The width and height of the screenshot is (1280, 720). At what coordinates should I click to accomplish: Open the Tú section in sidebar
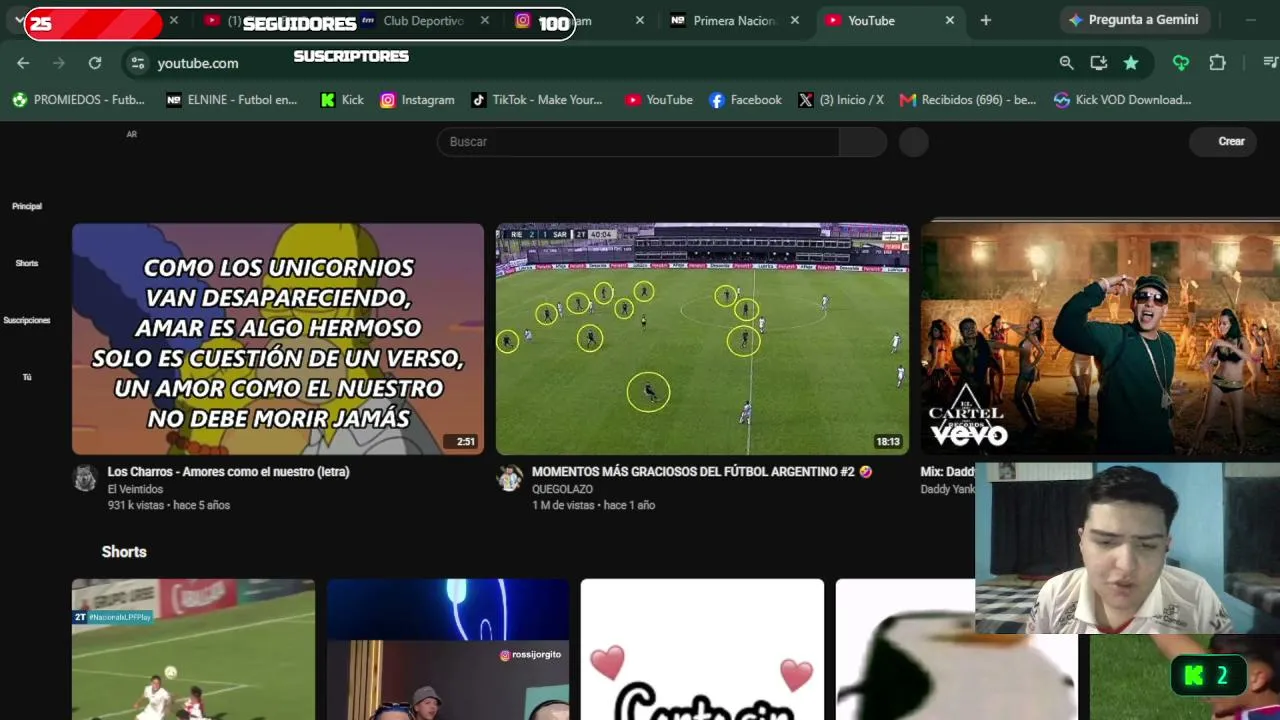[x=27, y=377]
